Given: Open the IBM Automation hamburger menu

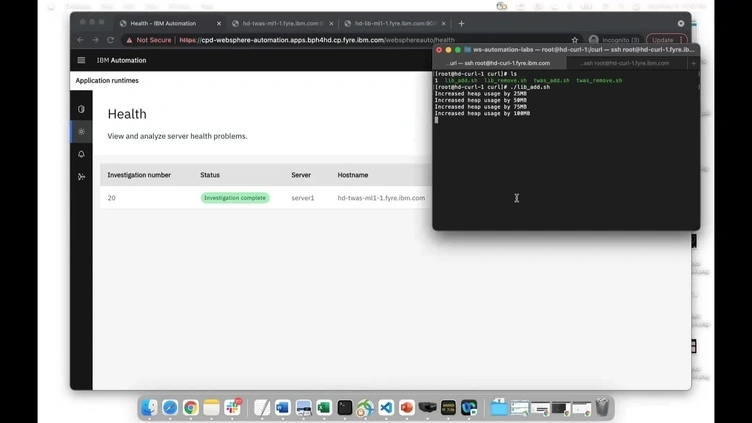Looking at the screenshot, I should point(81,60).
